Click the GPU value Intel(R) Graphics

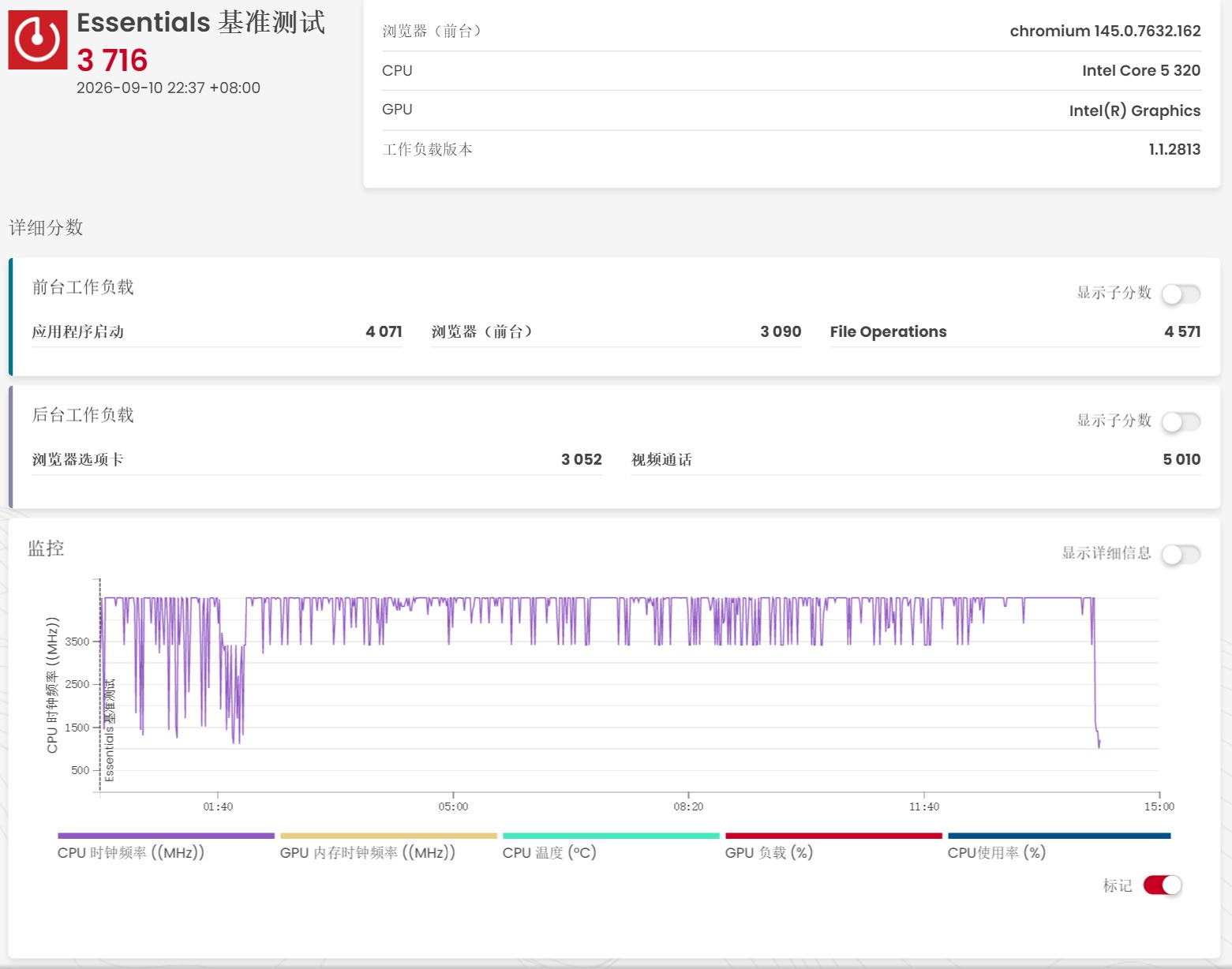pos(1135,110)
